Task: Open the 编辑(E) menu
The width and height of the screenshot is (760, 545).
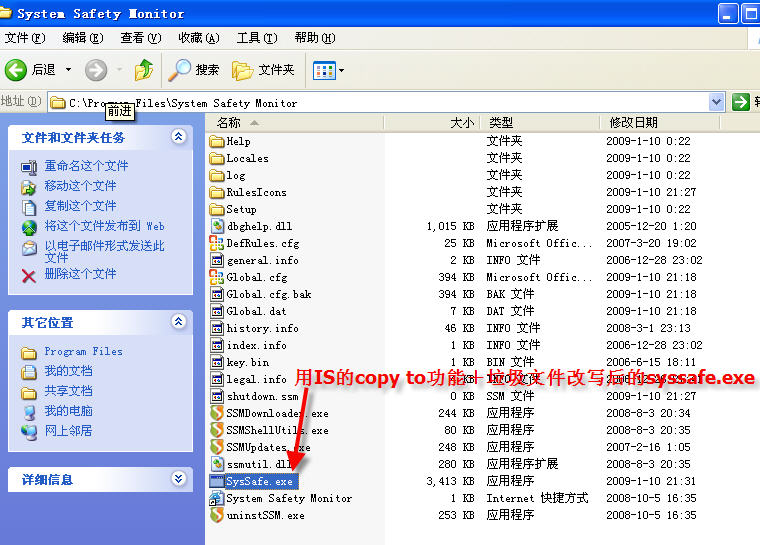Action: click(x=82, y=38)
